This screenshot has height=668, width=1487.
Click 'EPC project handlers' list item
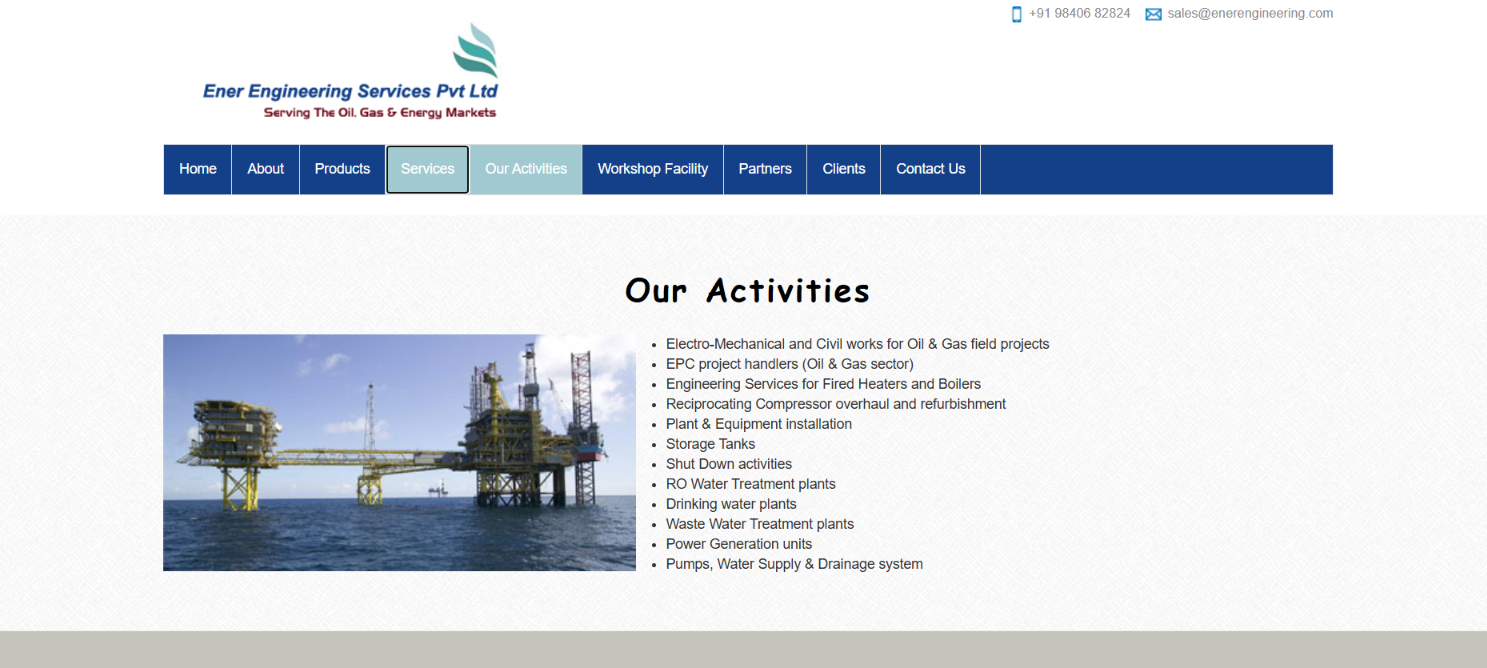790,364
